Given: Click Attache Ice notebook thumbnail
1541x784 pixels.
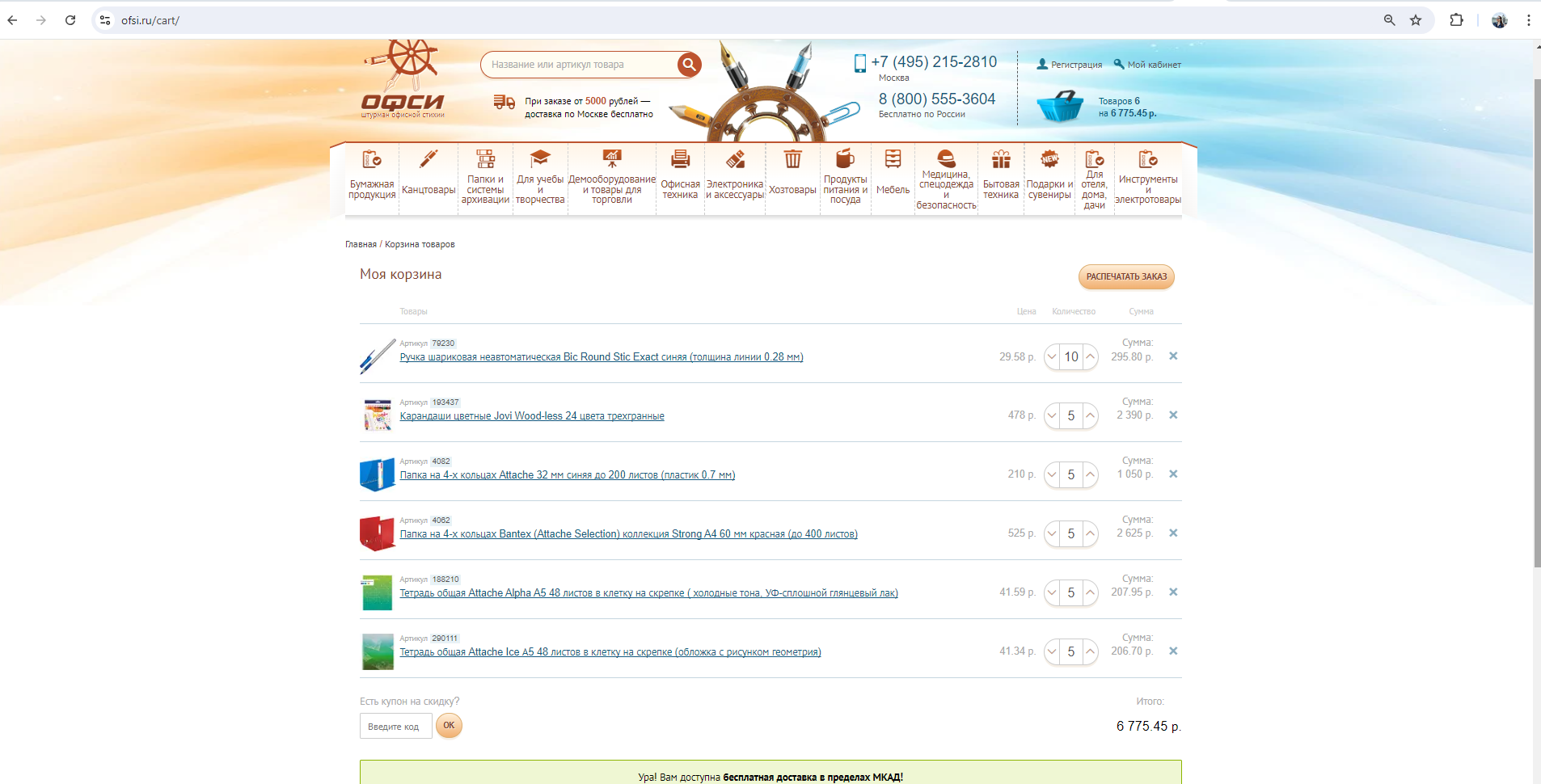Looking at the screenshot, I should pyautogui.click(x=378, y=651).
